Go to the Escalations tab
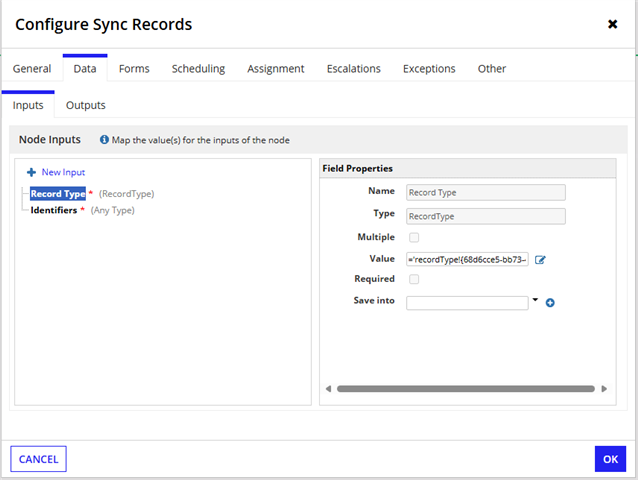Viewport: 638px width, 480px height. click(353, 69)
